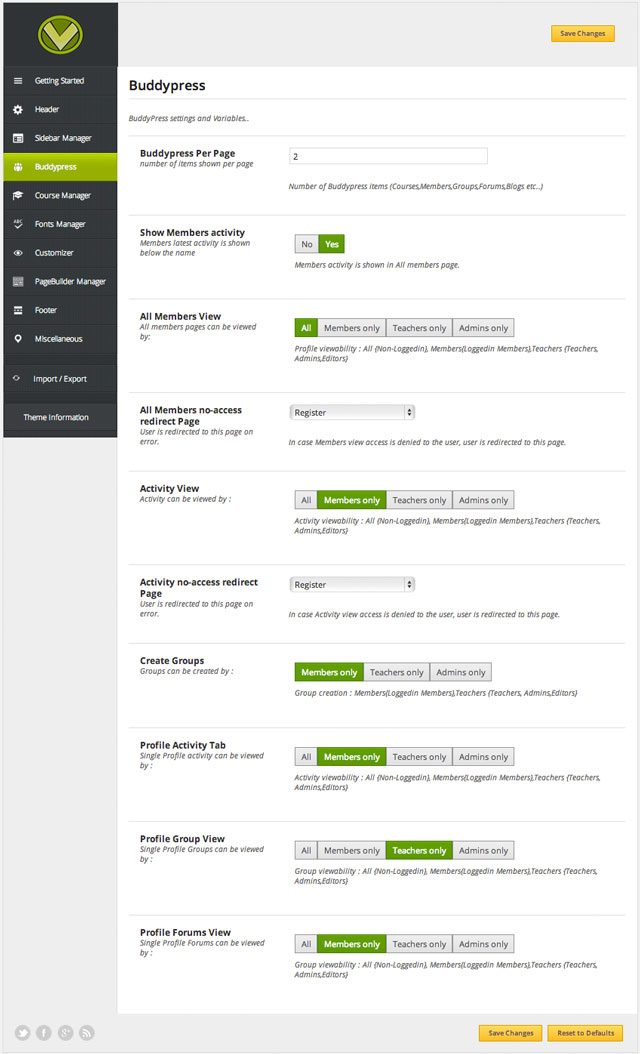Image resolution: width=640 pixels, height=1054 pixels.
Task: Select Admins only for Create Groups
Action: [x=461, y=672]
